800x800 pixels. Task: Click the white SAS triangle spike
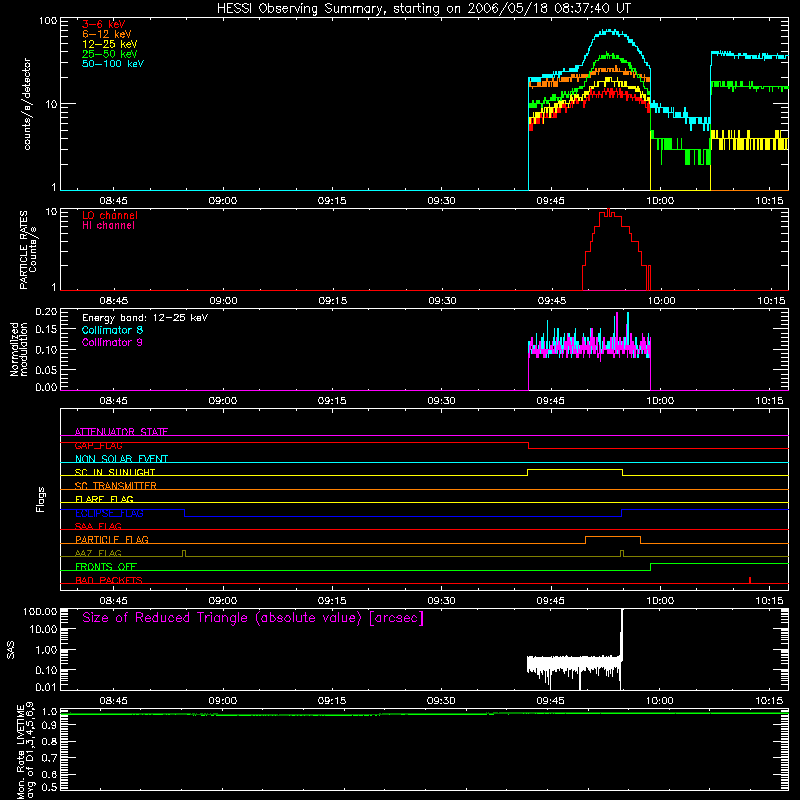coord(621,633)
